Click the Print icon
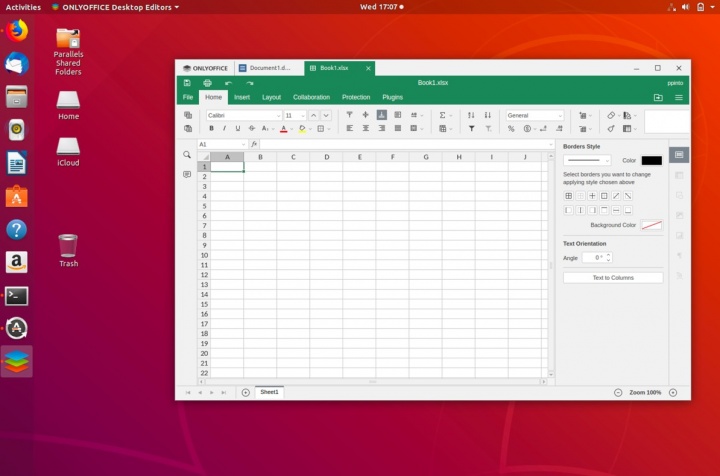 pyautogui.click(x=208, y=83)
